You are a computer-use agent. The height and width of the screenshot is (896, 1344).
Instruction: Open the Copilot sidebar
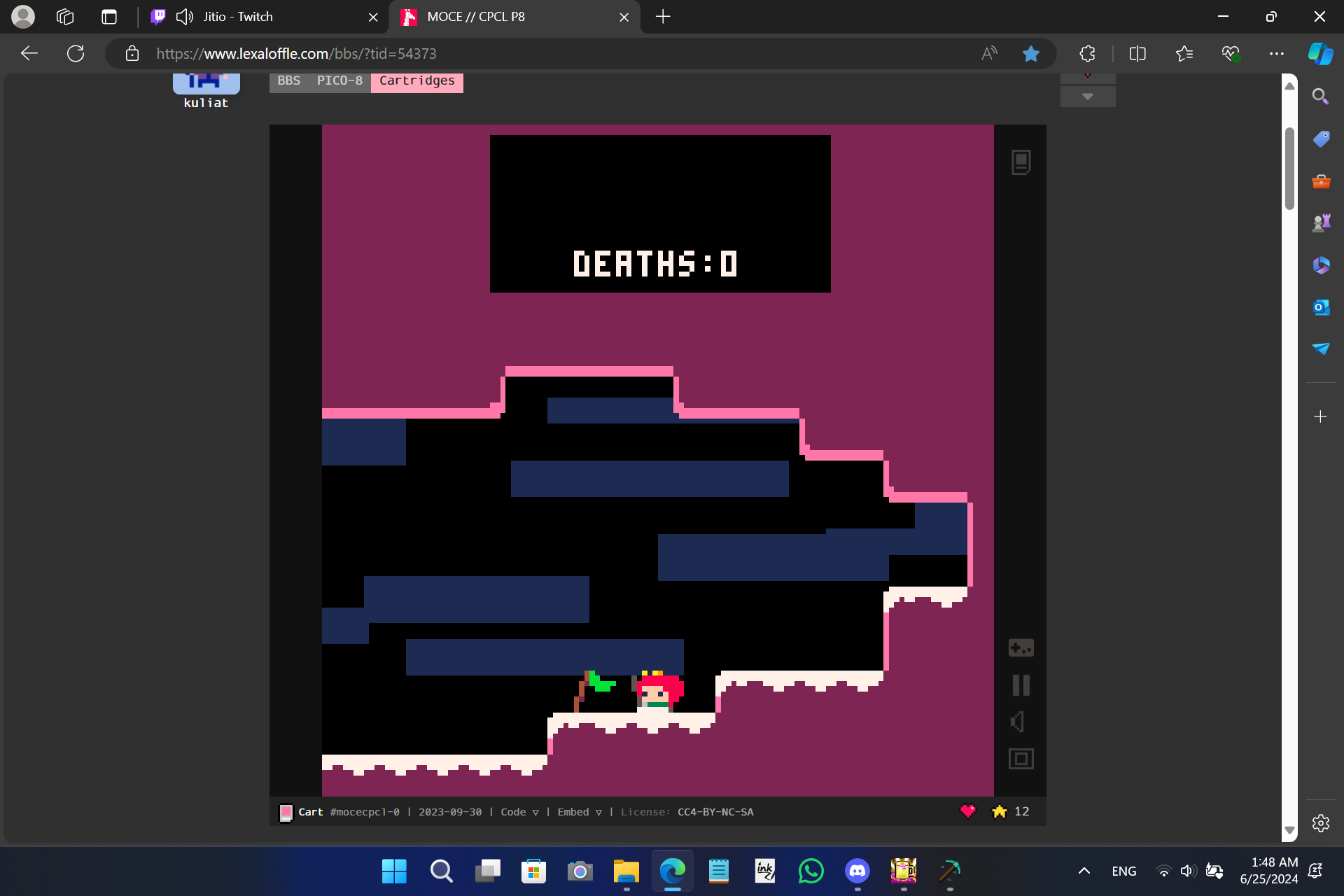[1321, 53]
